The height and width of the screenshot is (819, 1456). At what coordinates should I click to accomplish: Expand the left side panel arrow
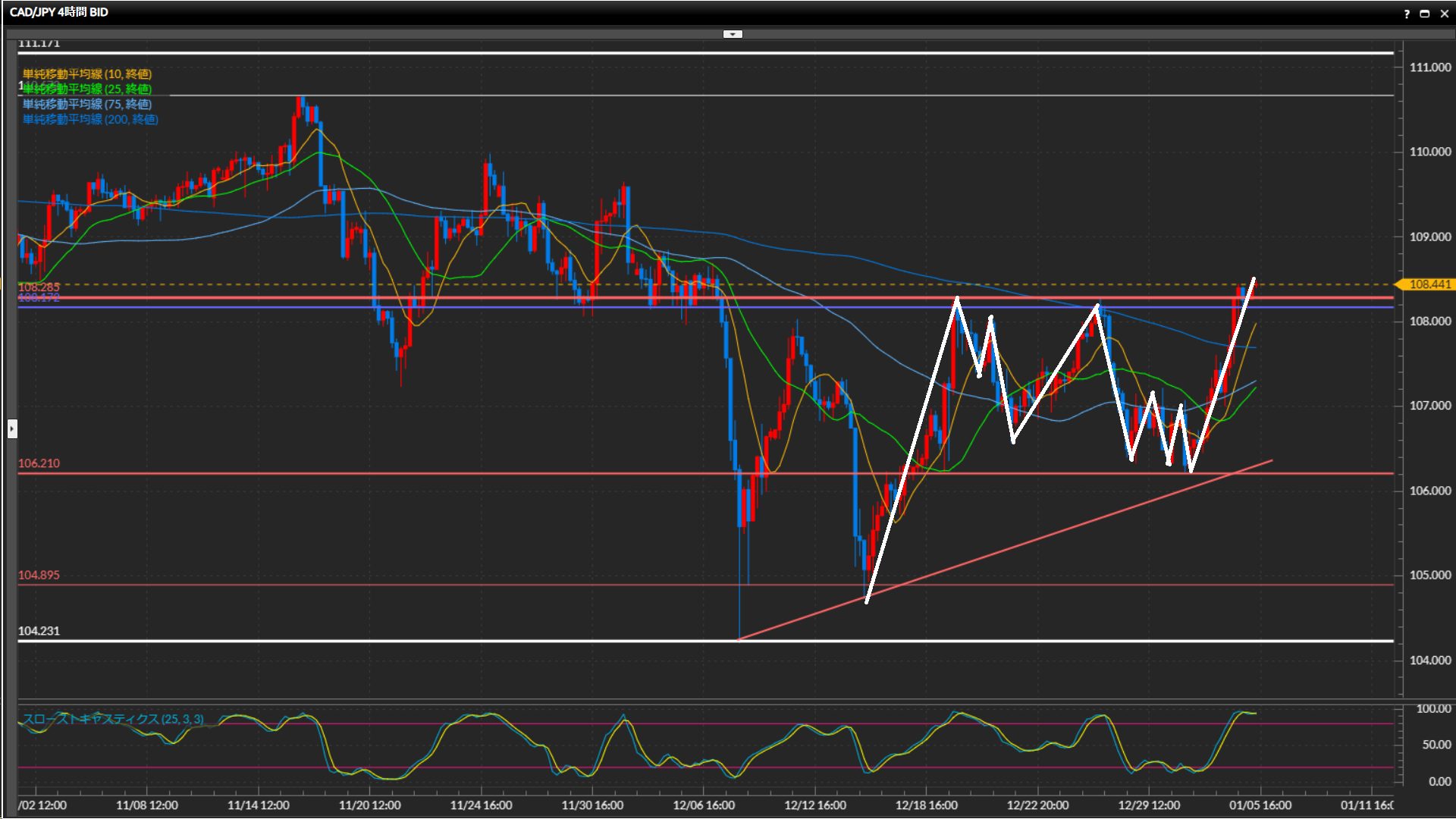[11, 429]
